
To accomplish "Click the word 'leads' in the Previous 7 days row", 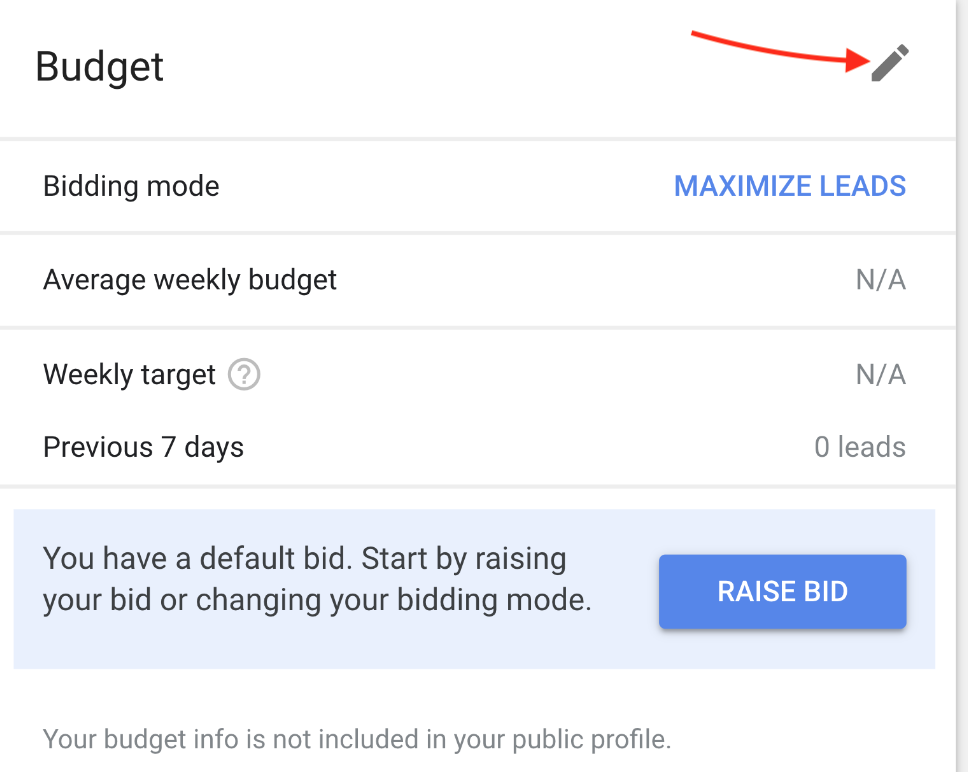I will tap(872, 447).
